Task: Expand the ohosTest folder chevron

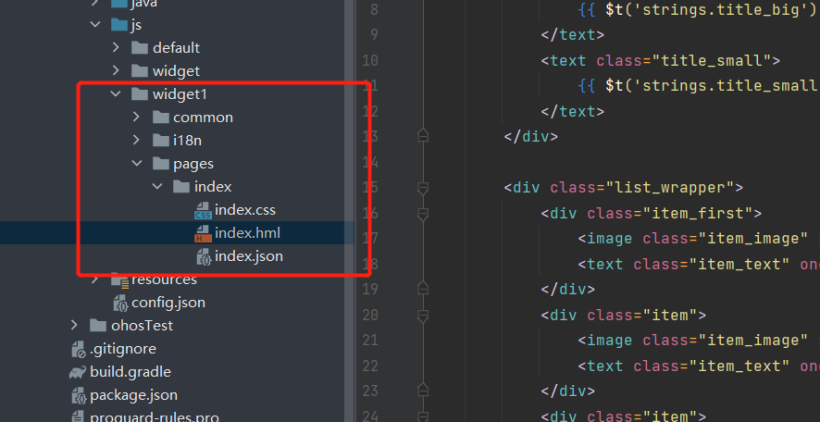Action: click(75, 325)
